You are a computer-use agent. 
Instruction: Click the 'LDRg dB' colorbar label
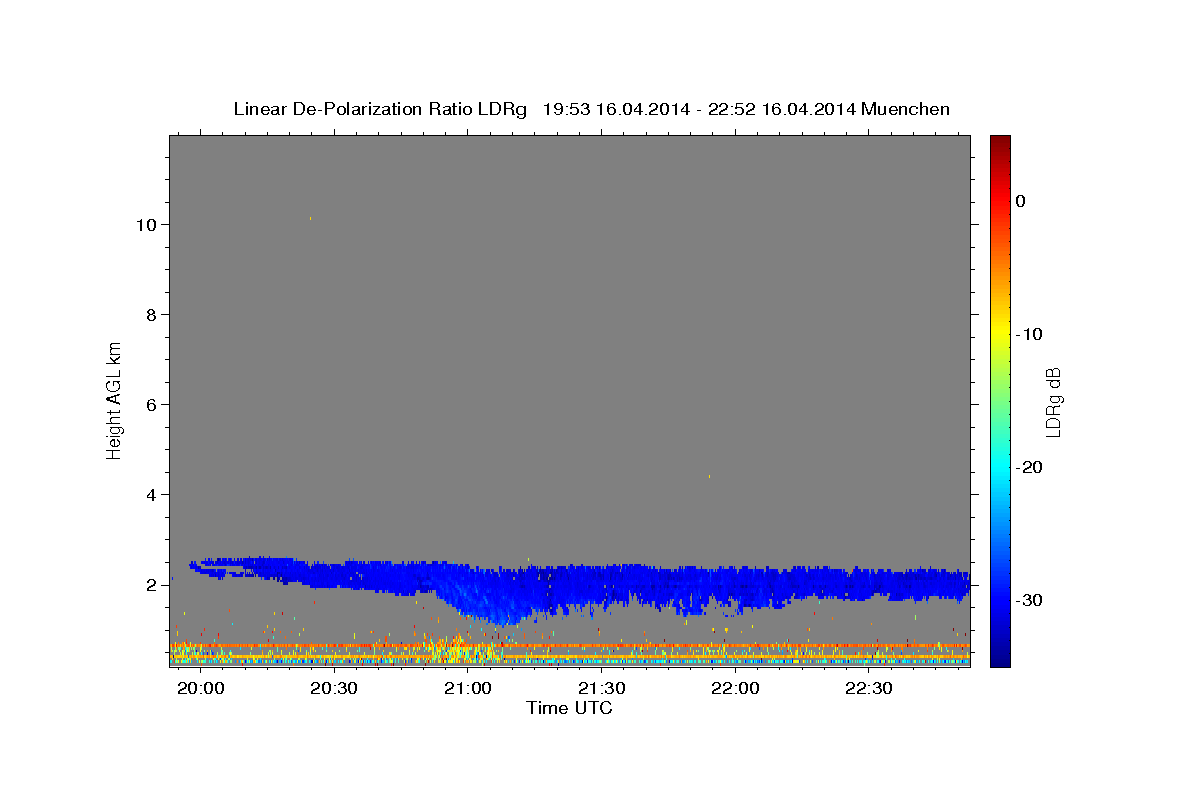click(x=1052, y=401)
